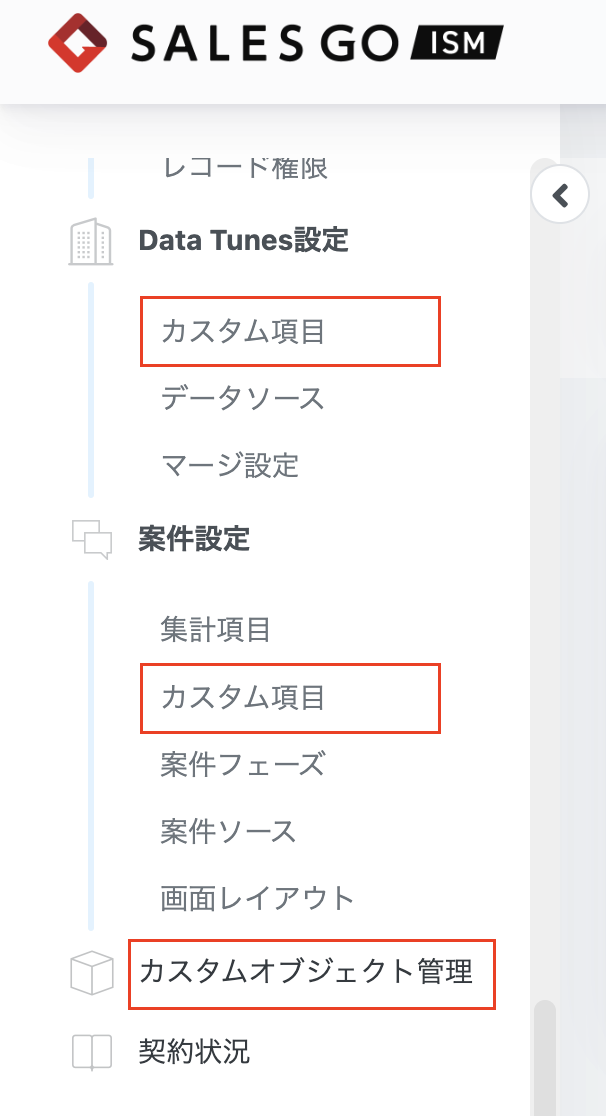The height and width of the screenshot is (1116, 606).
Task: Open カスタム項目 under Data Tunes設定
Action: (x=243, y=332)
